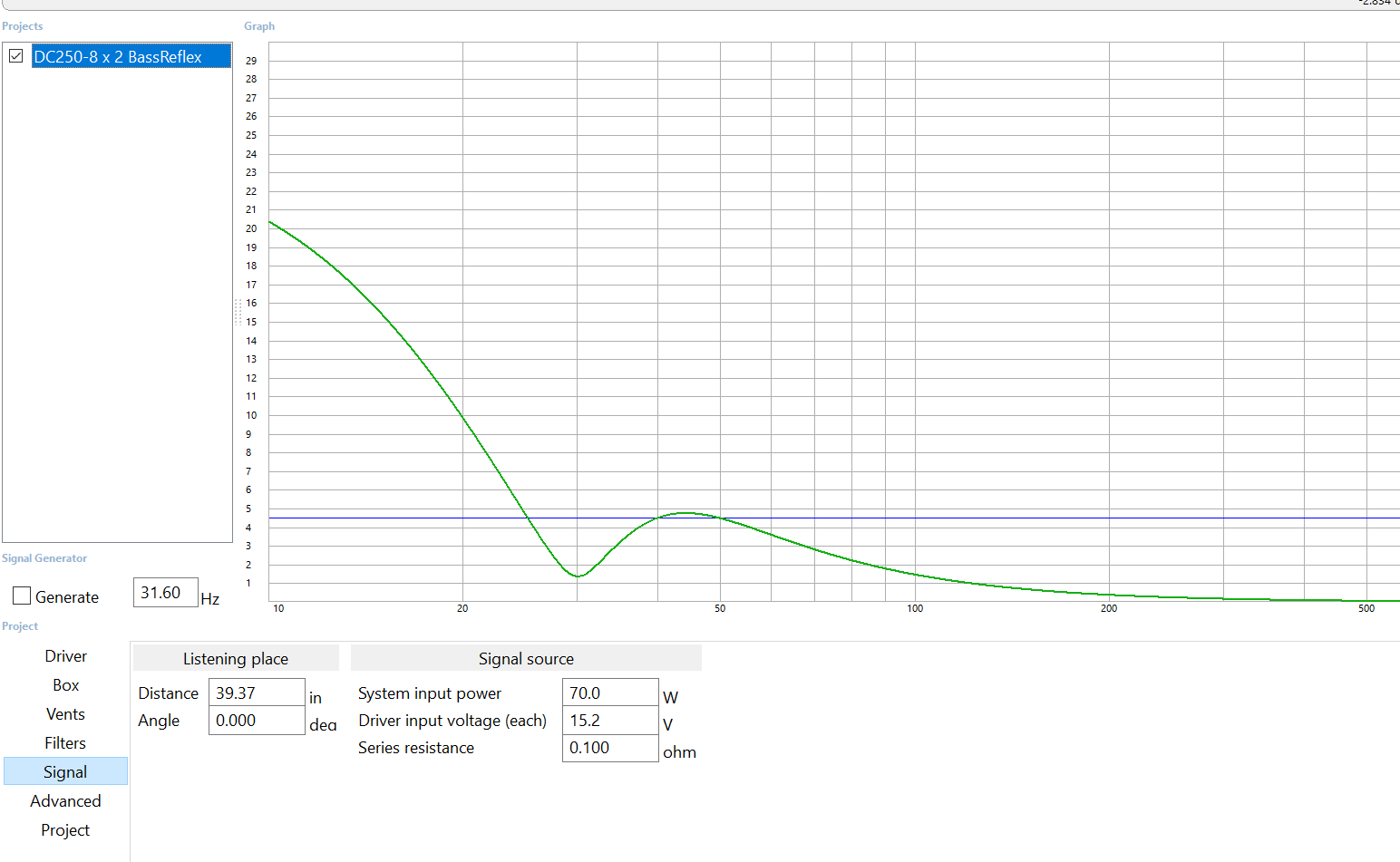Image resolution: width=1400 pixels, height=862 pixels.
Task: Click the panel splitter grip beside the graph
Action: [238, 312]
